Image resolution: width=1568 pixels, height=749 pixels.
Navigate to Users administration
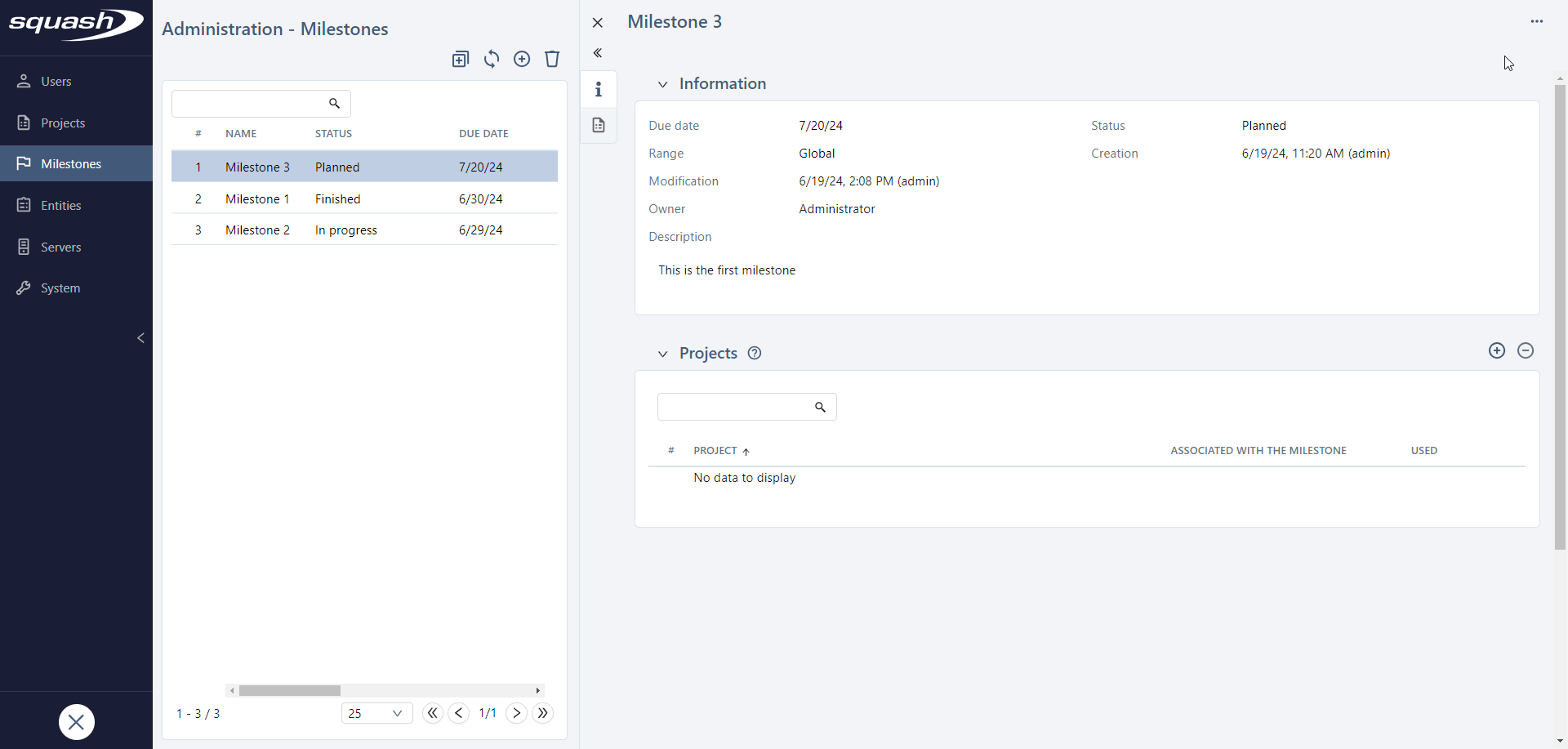click(x=55, y=81)
